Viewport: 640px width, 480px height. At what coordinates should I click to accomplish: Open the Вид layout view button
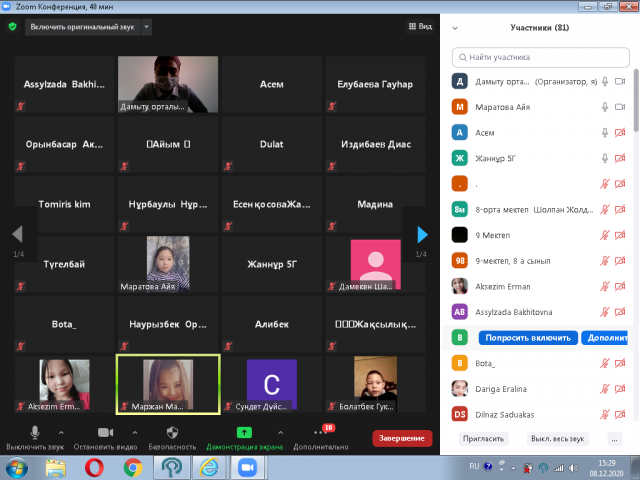click(420, 27)
